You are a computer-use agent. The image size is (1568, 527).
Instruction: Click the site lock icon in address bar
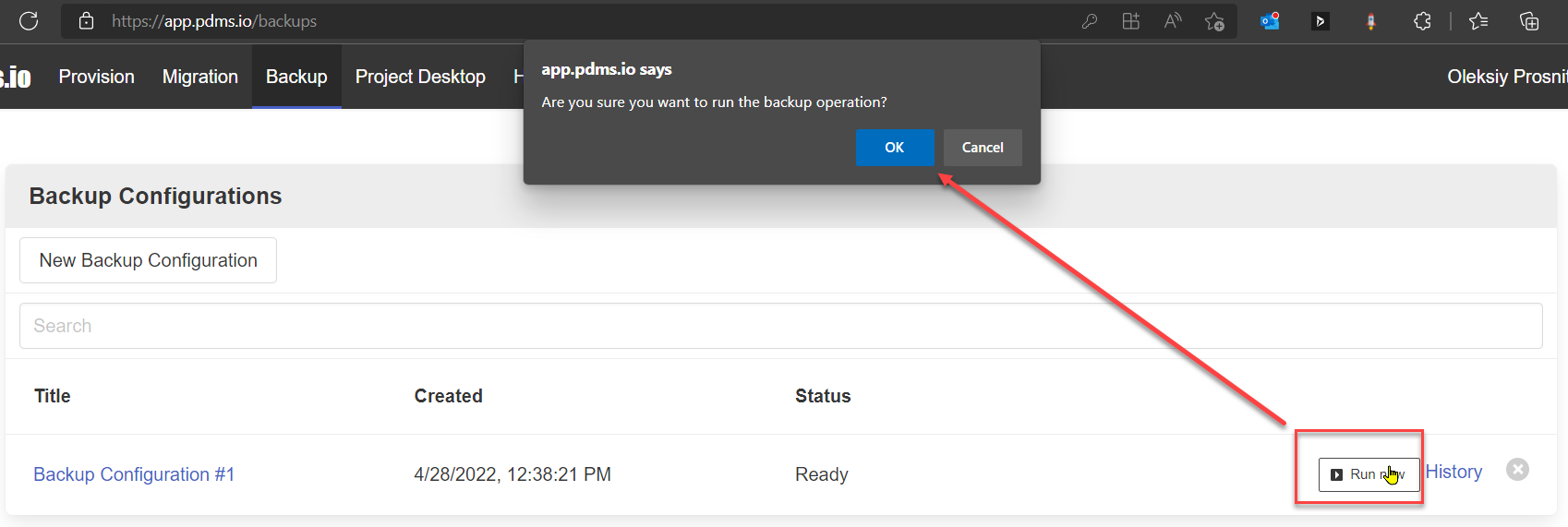click(x=86, y=21)
